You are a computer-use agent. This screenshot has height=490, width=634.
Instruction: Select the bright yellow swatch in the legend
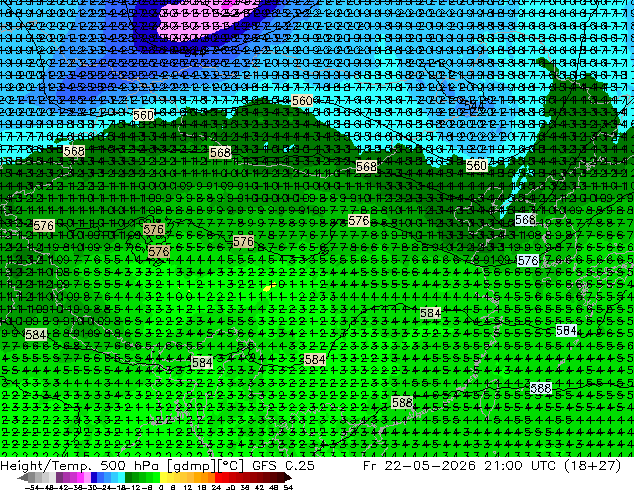pos(163,477)
